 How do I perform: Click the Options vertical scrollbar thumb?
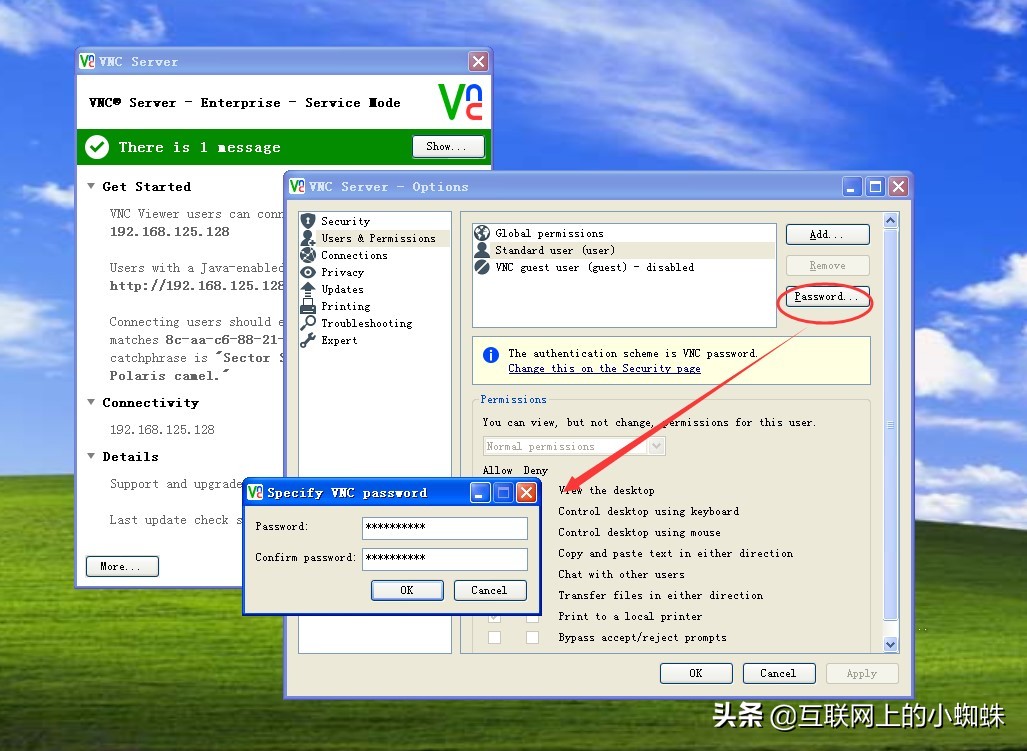pyautogui.click(x=891, y=424)
